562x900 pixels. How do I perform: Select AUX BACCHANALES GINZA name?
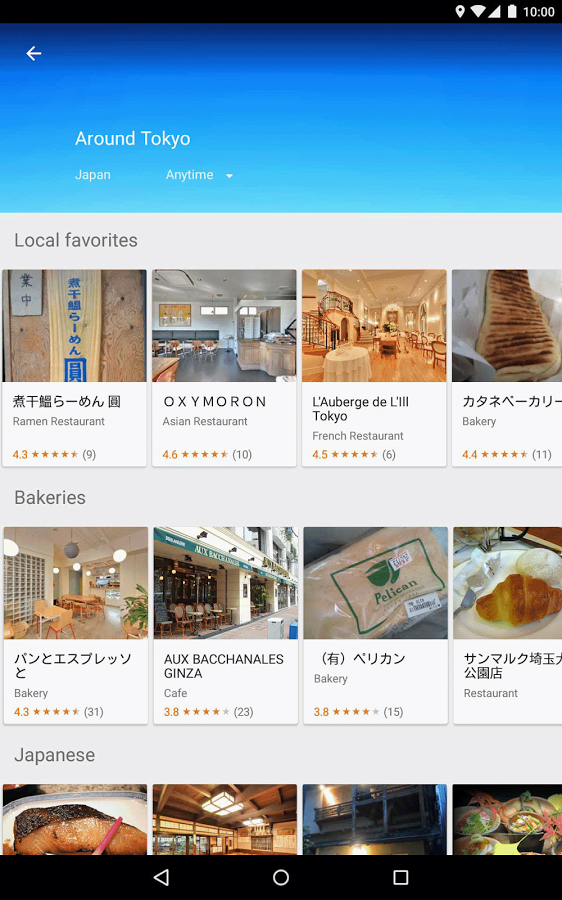click(223, 666)
